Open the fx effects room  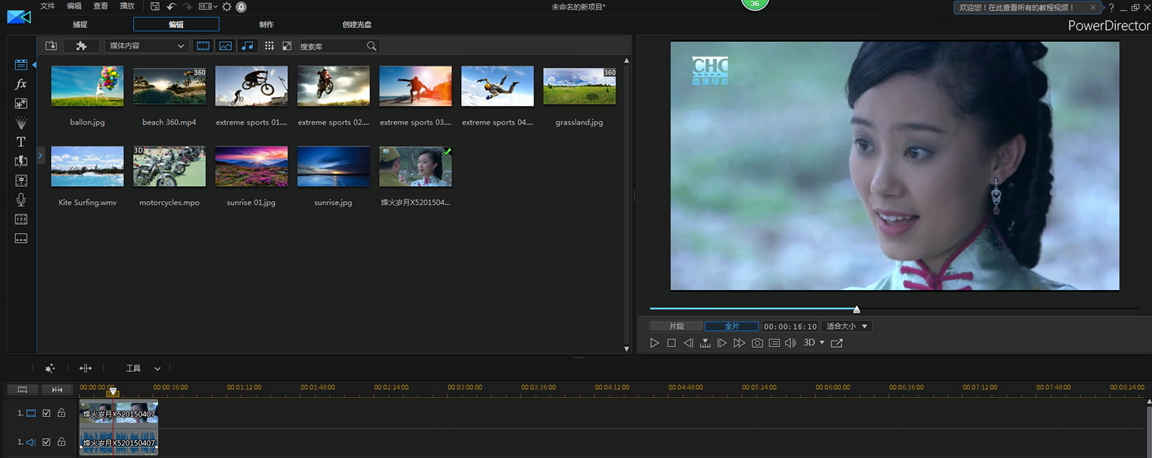pyautogui.click(x=20, y=84)
